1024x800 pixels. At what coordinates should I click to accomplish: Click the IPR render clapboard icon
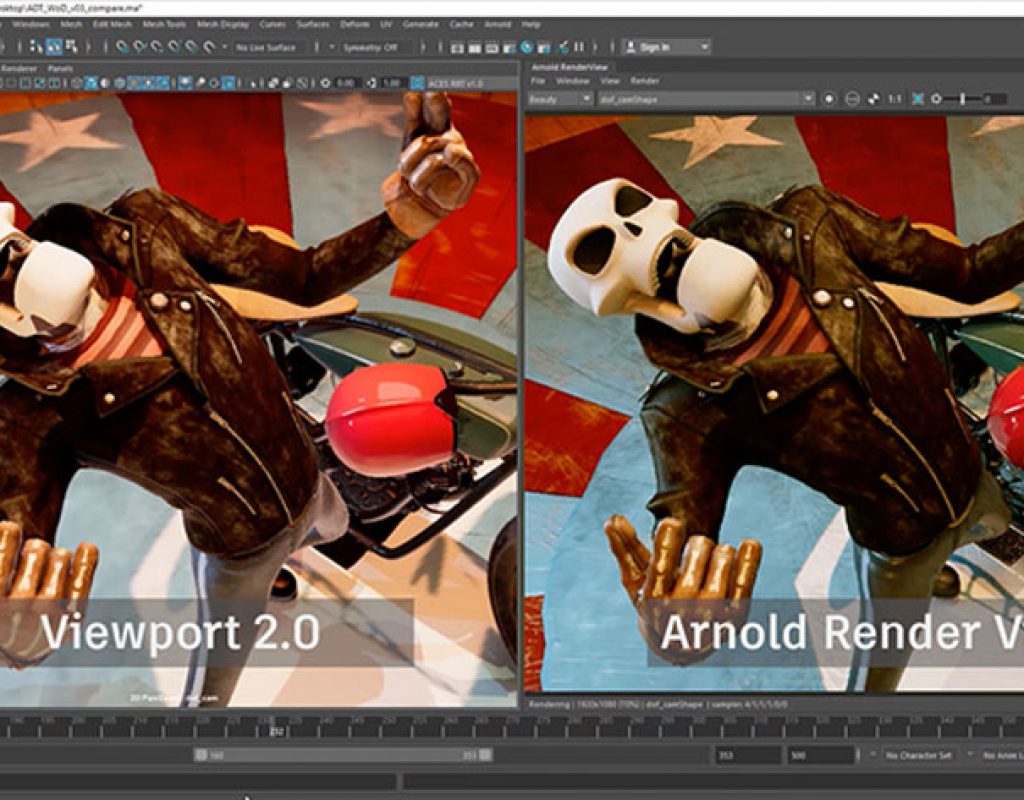tap(492, 48)
